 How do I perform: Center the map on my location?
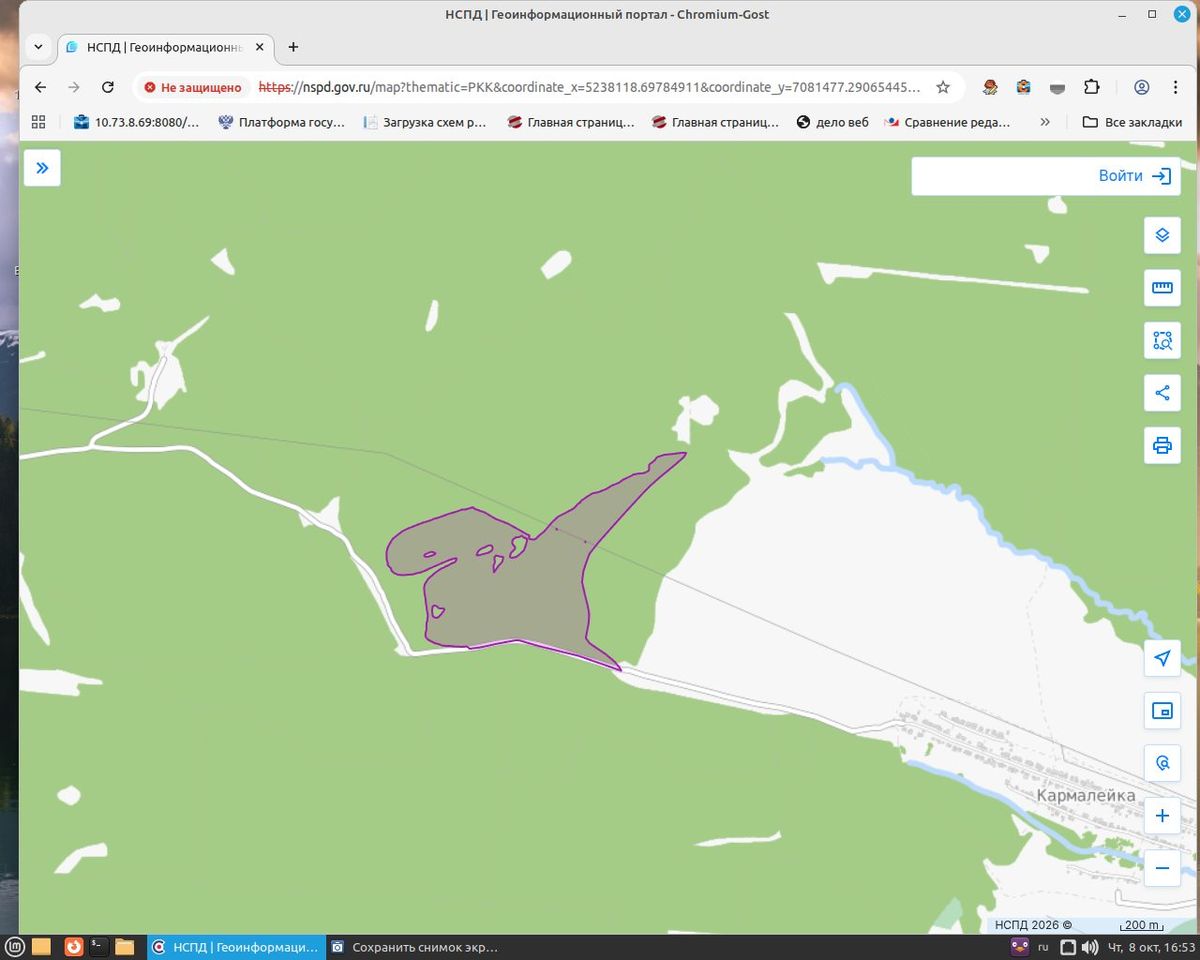click(x=1162, y=658)
